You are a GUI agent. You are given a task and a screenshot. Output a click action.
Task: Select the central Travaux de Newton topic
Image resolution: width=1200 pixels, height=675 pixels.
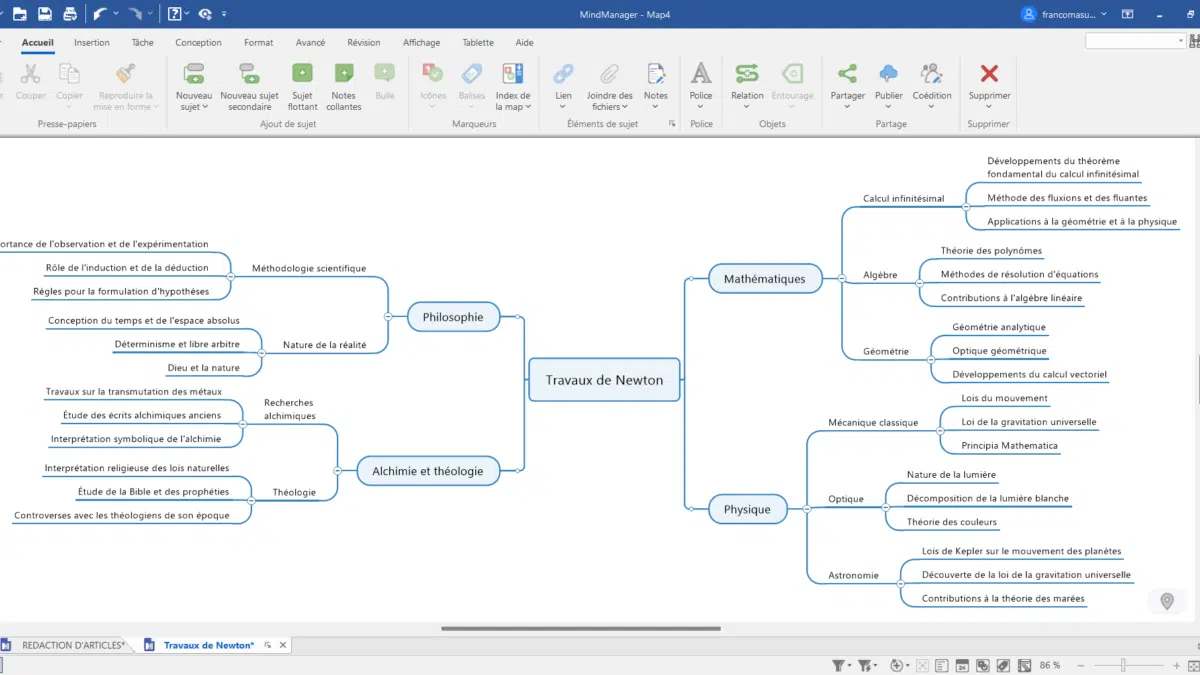click(604, 380)
